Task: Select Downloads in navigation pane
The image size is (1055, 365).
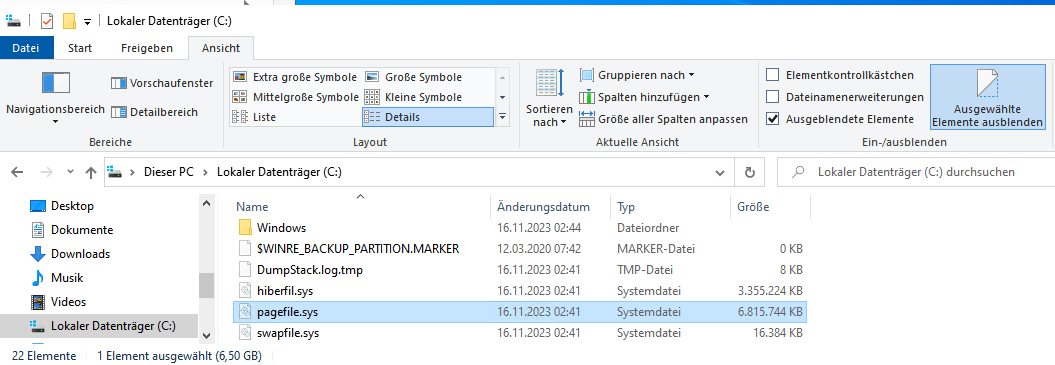Action: coord(80,254)
